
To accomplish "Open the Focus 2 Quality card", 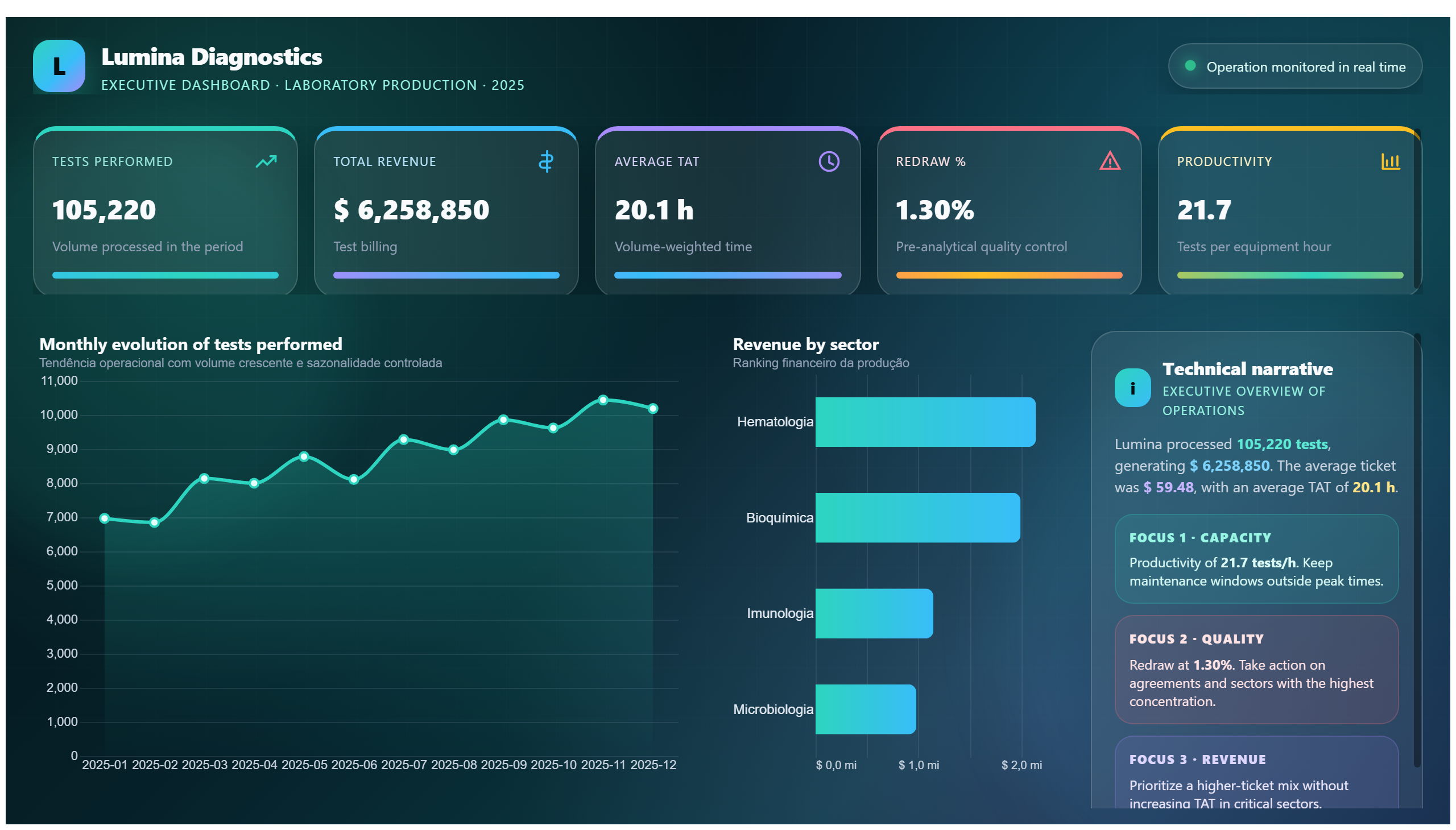I will [1256, 670].
